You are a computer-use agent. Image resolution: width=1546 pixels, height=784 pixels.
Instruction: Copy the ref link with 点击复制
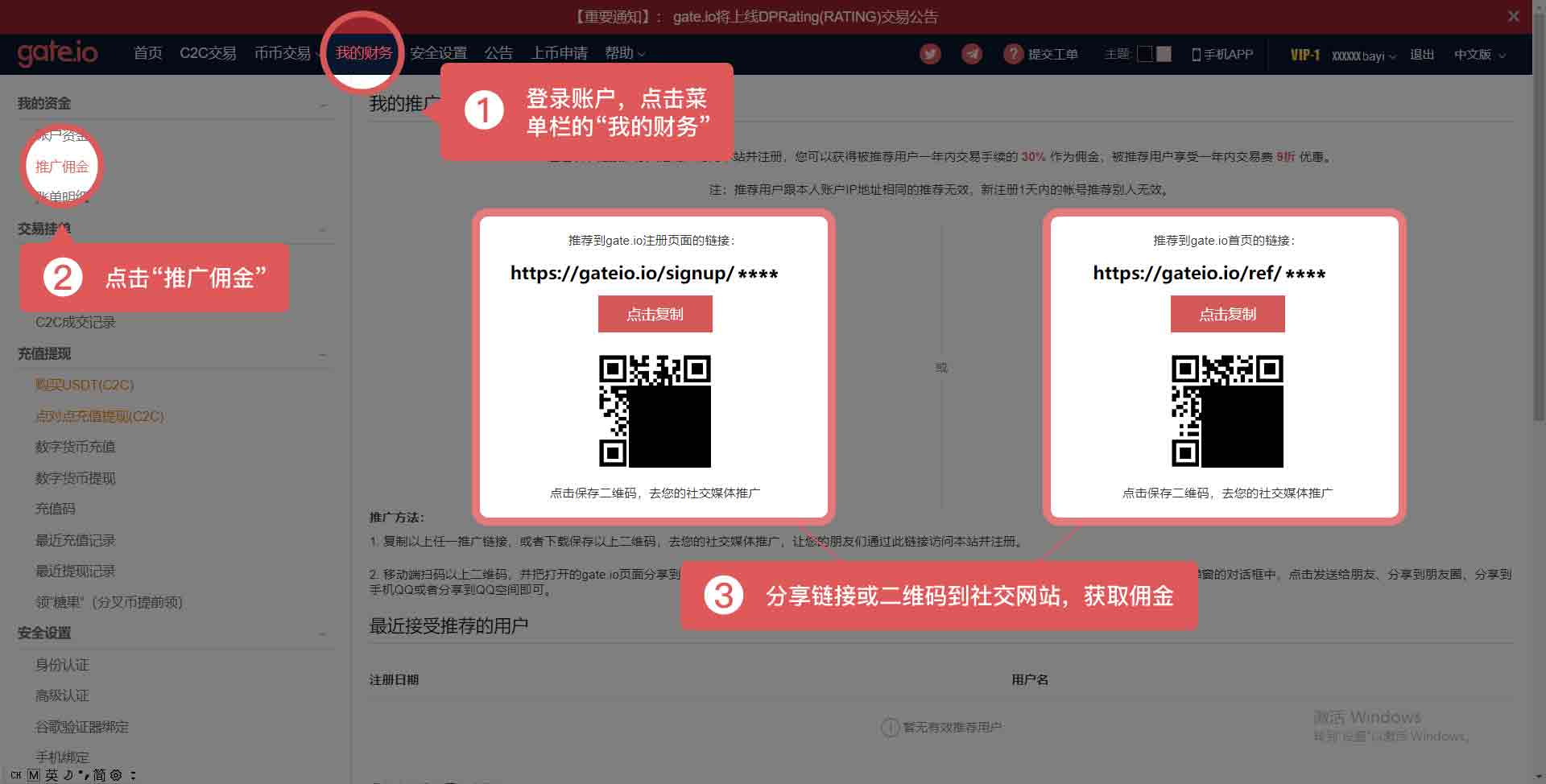coord(1227,314)
